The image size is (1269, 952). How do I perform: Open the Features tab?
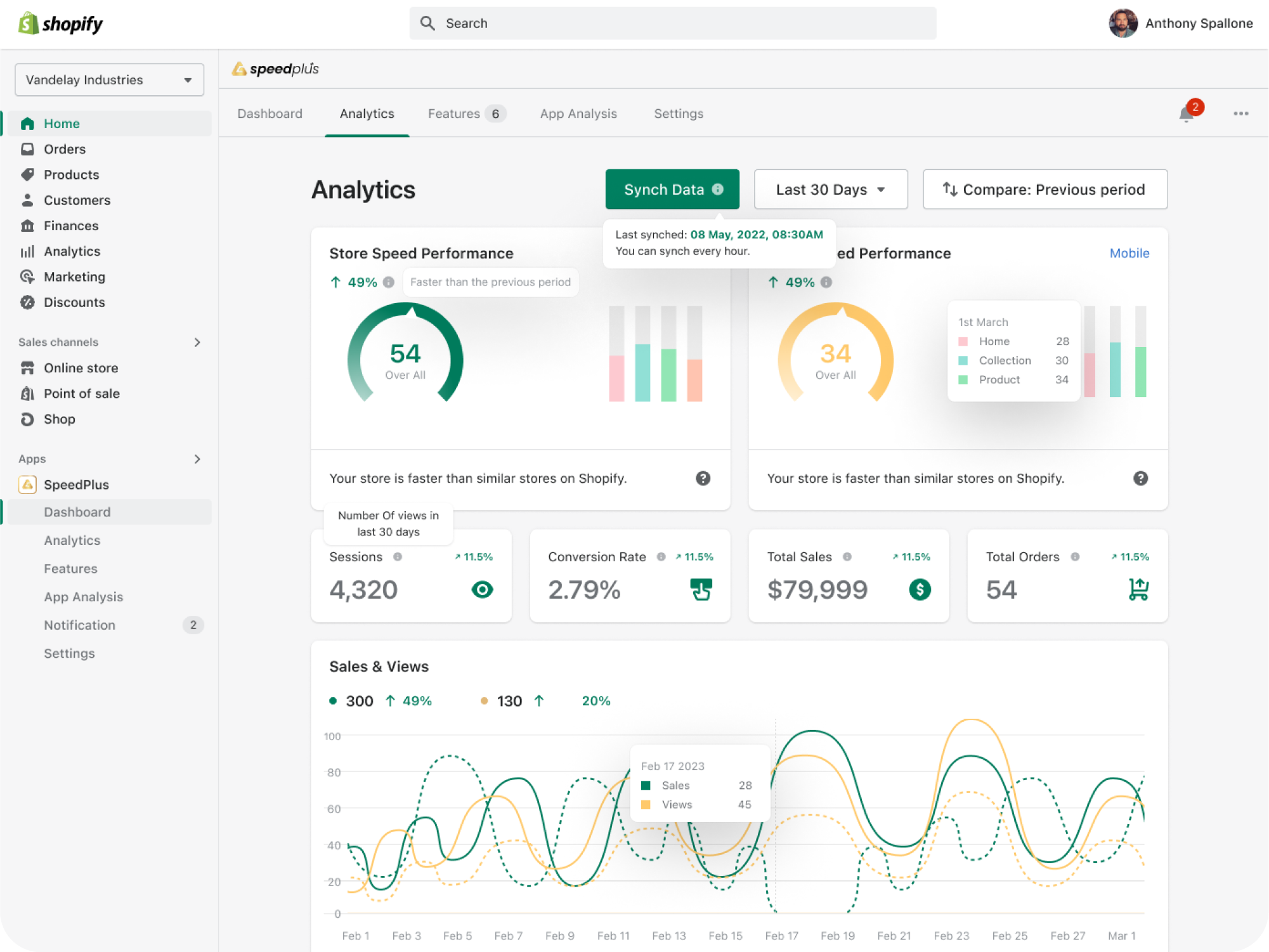pyautogui.click(x=454, y=114)
